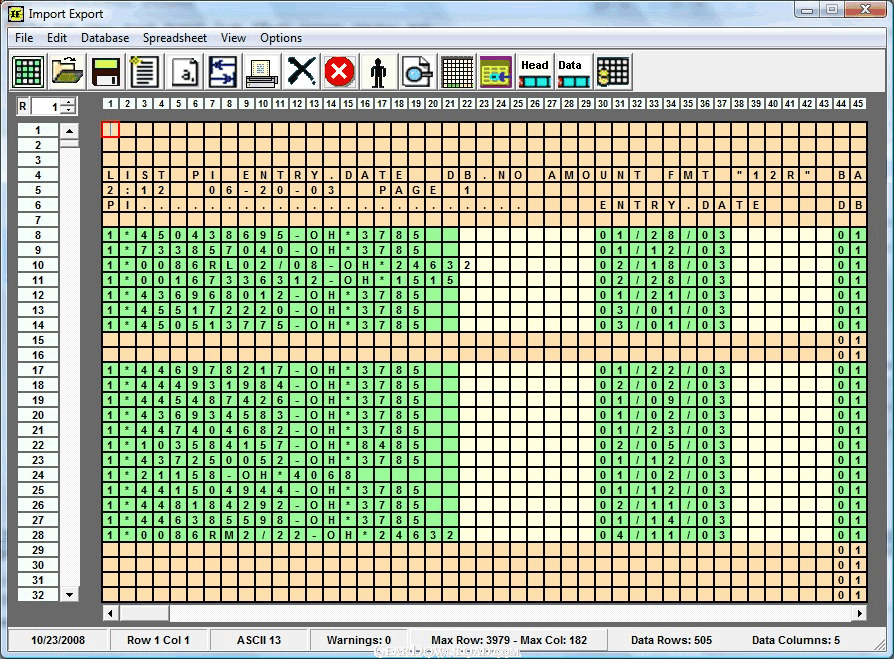
Task: Click the Head toolbar button
Action: tap(534, 72)
